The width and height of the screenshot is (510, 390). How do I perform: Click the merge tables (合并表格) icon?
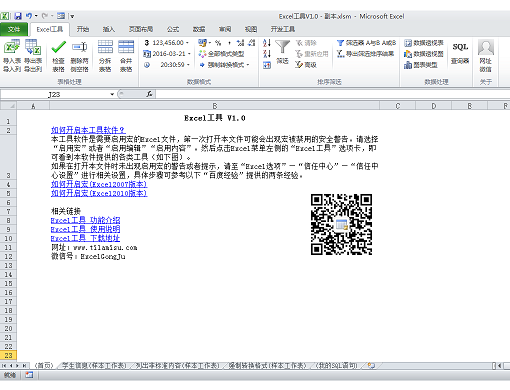126,47
